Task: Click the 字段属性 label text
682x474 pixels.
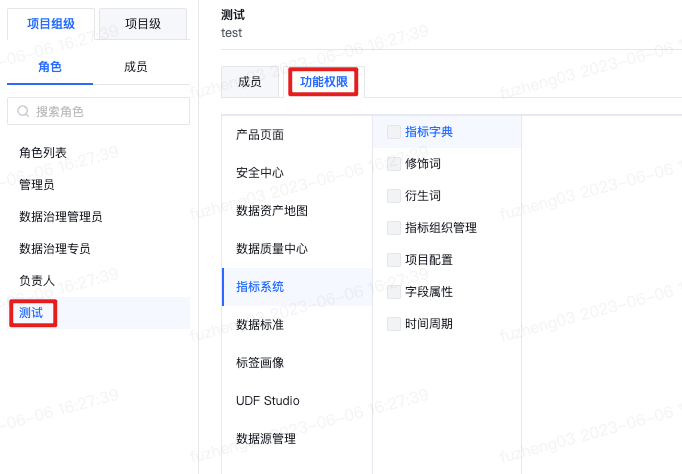Action: click(x=429, y=292)
